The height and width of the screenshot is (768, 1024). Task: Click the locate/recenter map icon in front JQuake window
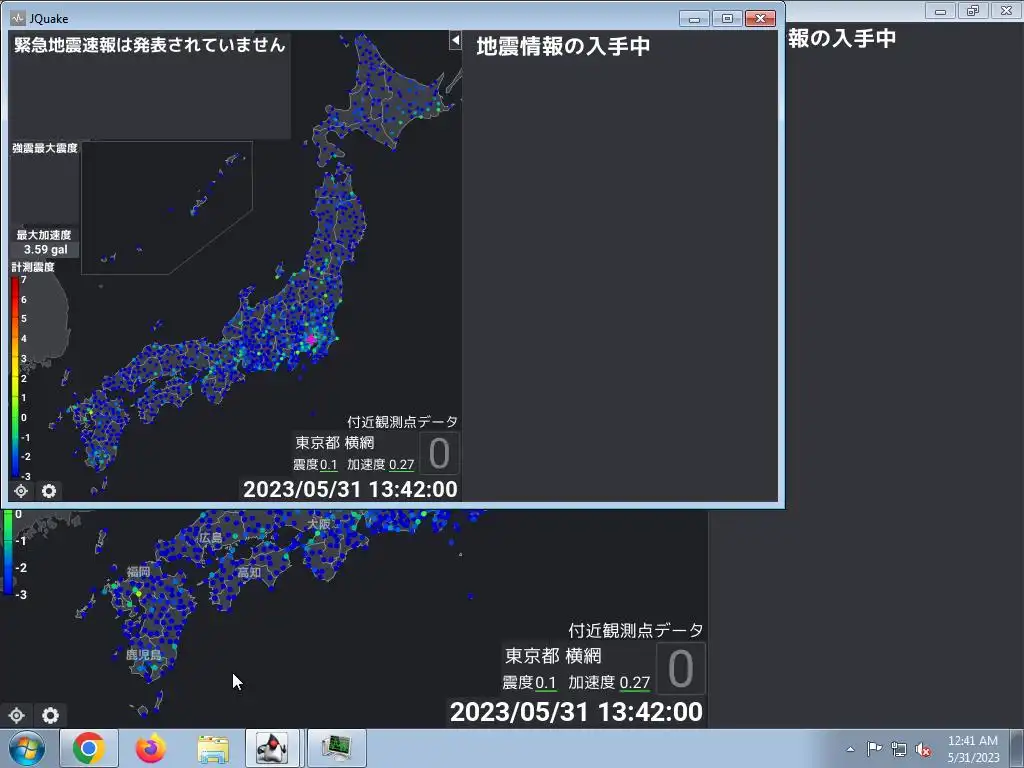coord(21,490)
